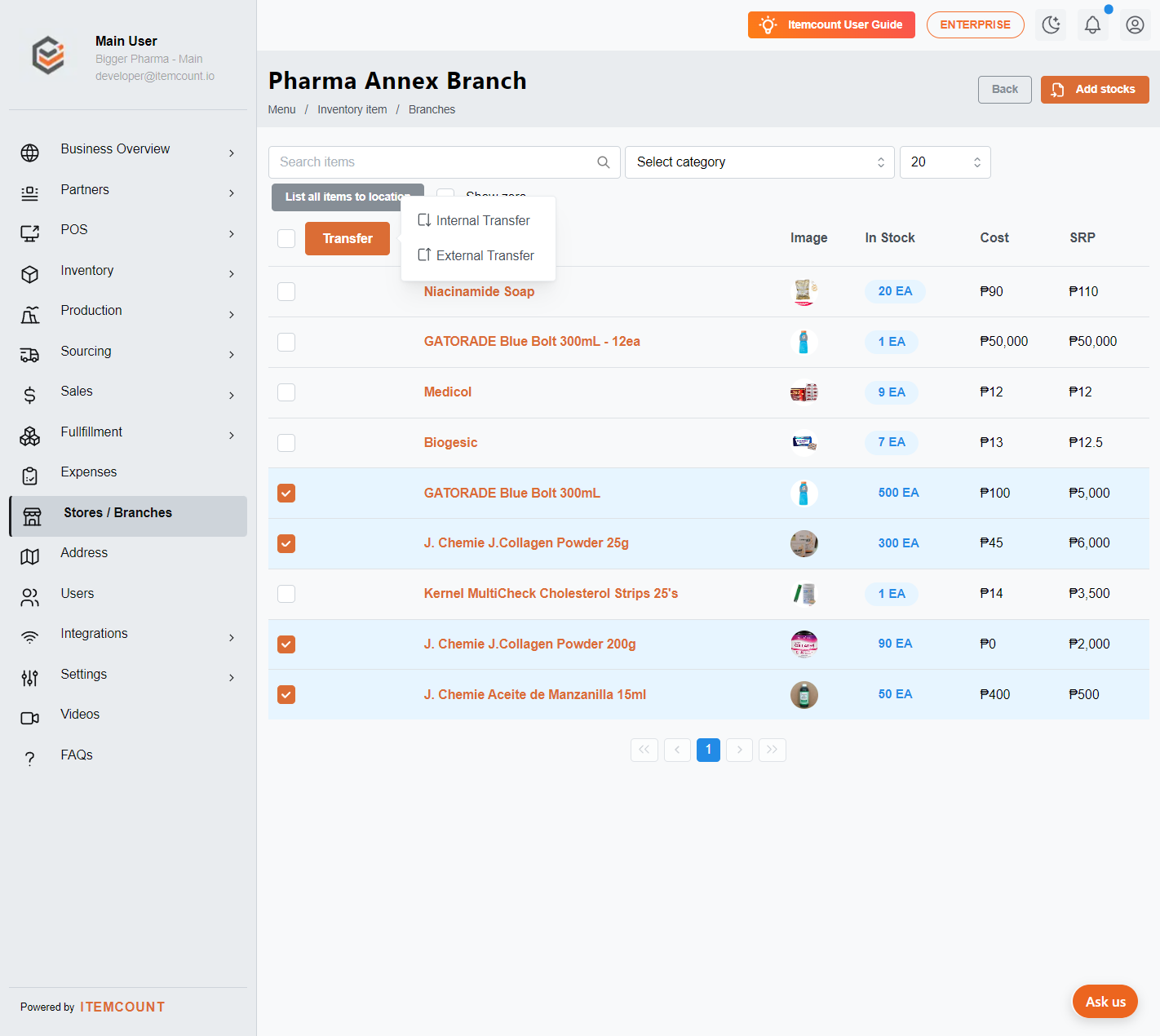Image resolution: width=1160 pixels, height=1036 pixels.
Task: Click the Production factory icon
Action: point(30,314)
